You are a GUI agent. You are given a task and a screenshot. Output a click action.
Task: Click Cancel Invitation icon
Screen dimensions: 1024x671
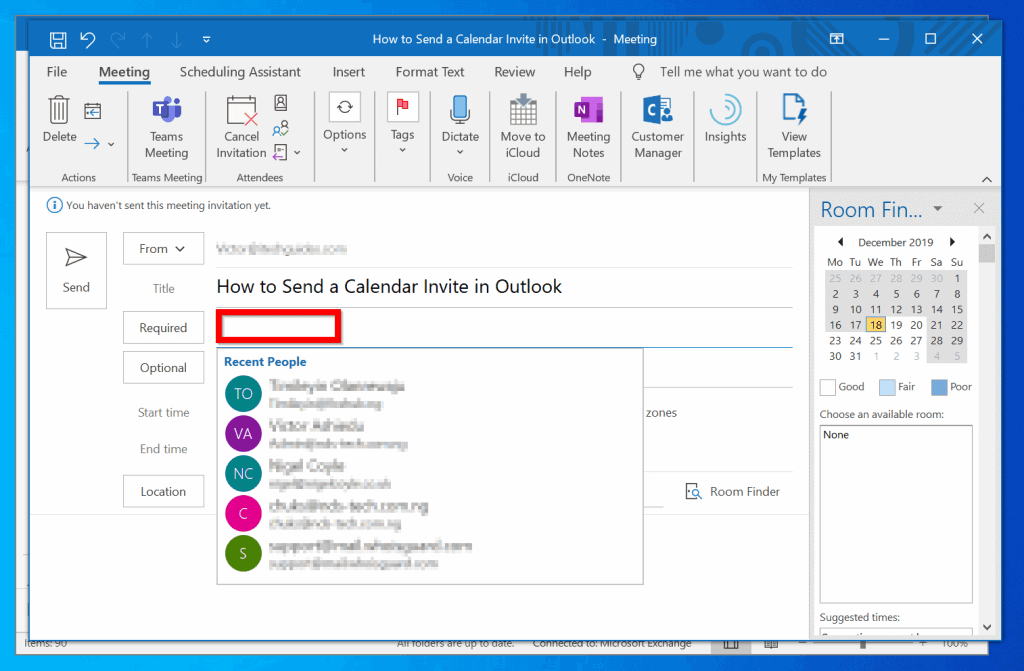[x=241, y=128]
